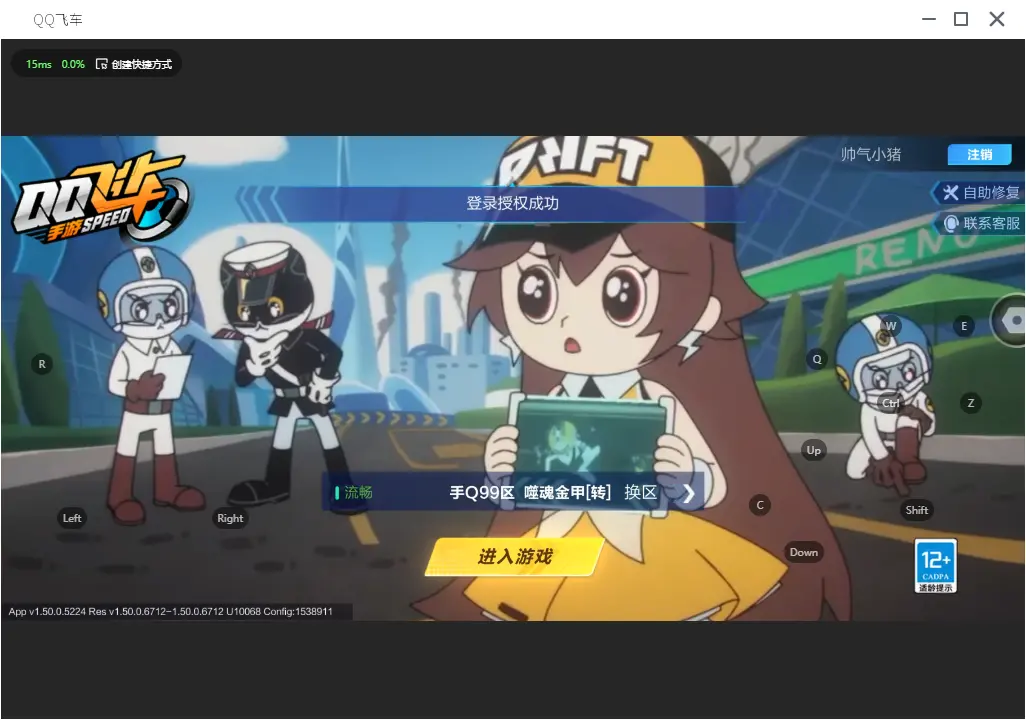Viewport: 1026px width, 720px height.
Task: Click the 进入游戏 enter game button
Action: pyautogui.click(x=514, y=557)
